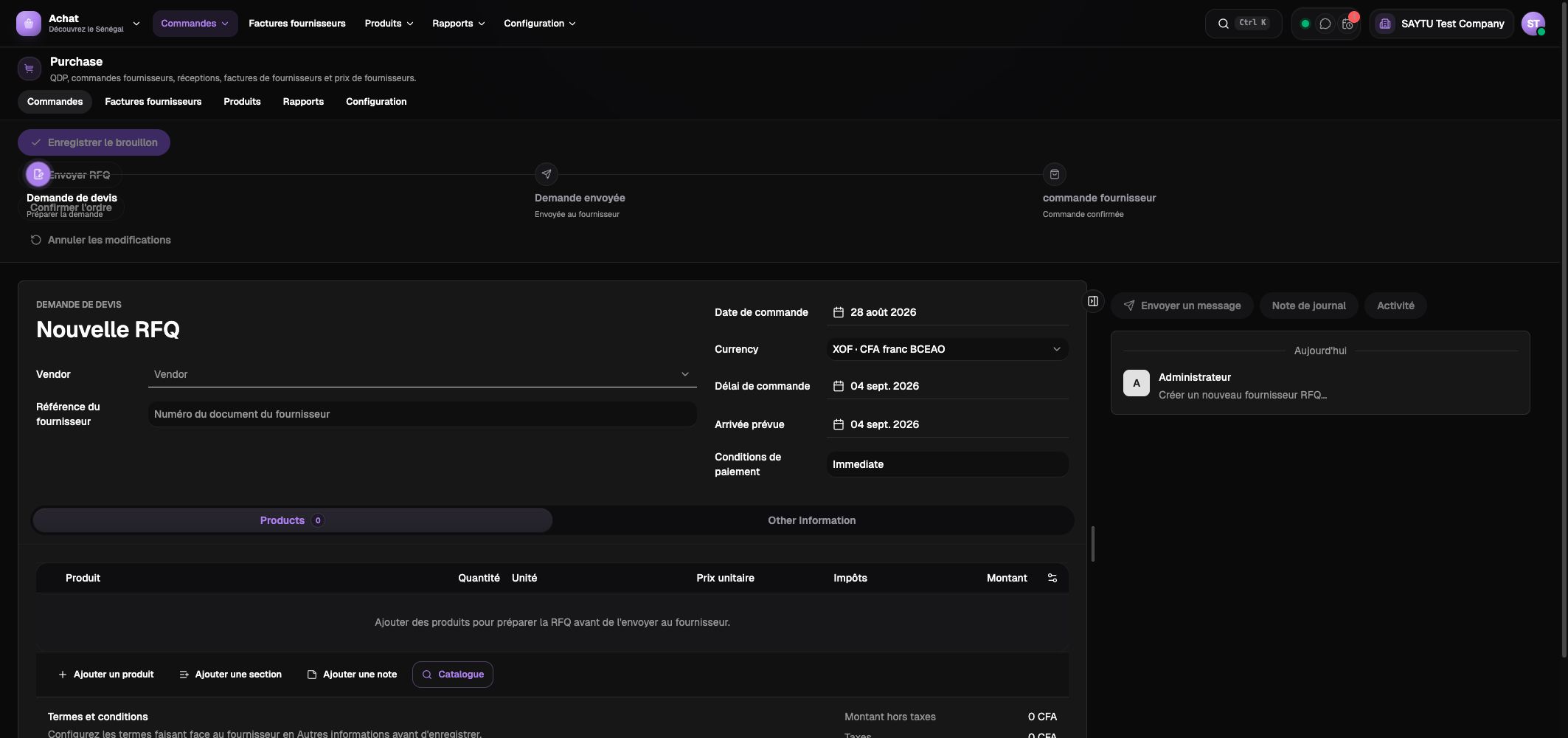Open the Vendor dropdown field
1568x738 pixels.
[422, 374]
